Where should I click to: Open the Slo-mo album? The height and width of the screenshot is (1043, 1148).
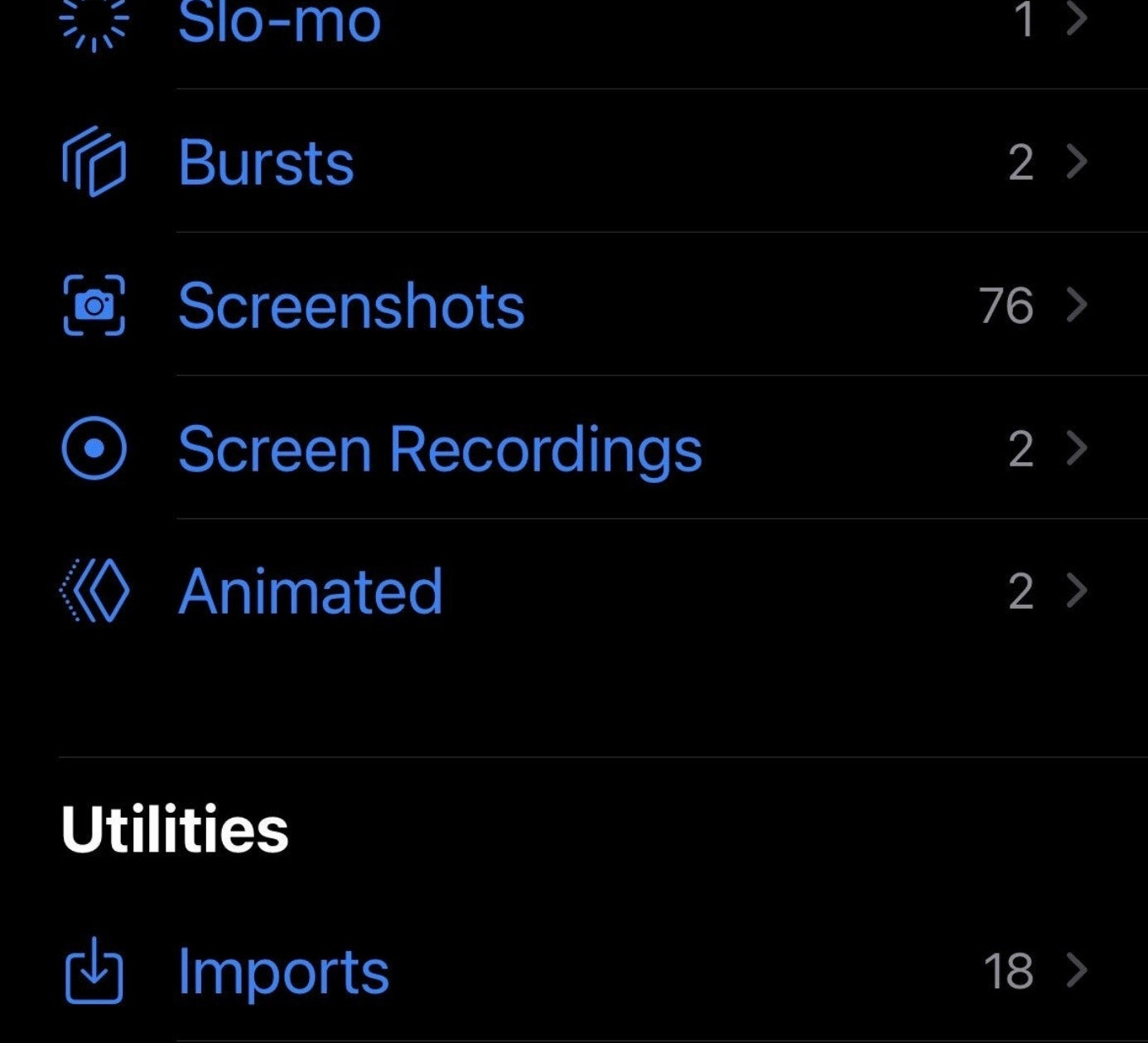(x=279, y=20)
